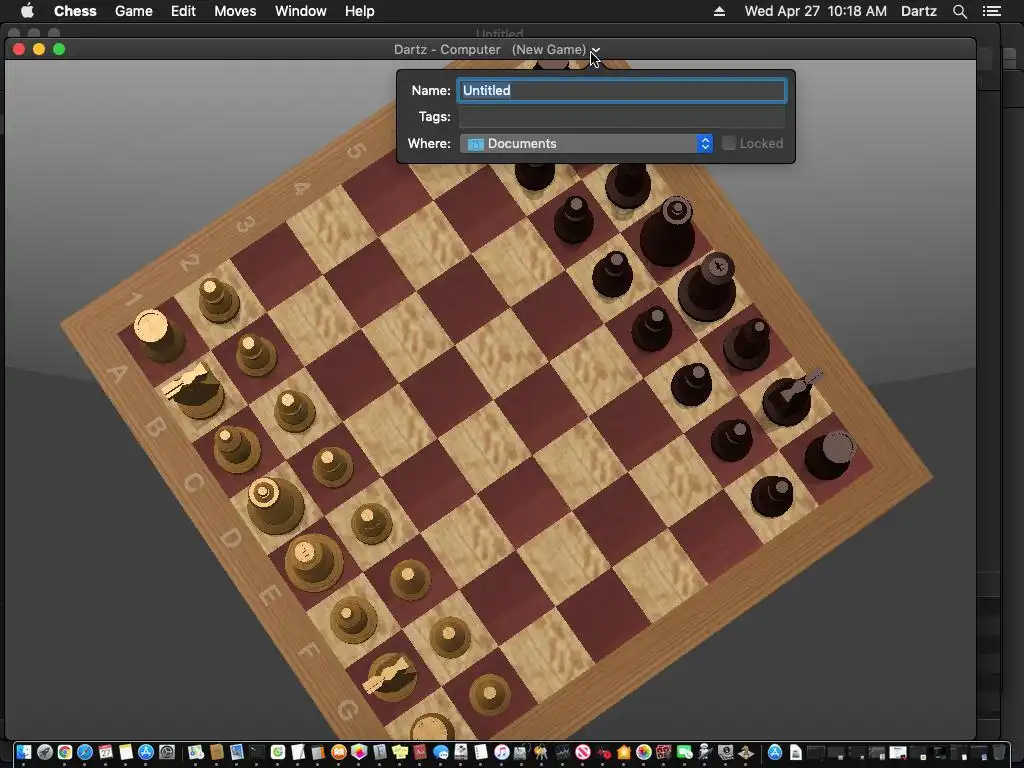The image size is (1024, 768).
Task: Select the white pawn on H2
Action: (489, 694)
